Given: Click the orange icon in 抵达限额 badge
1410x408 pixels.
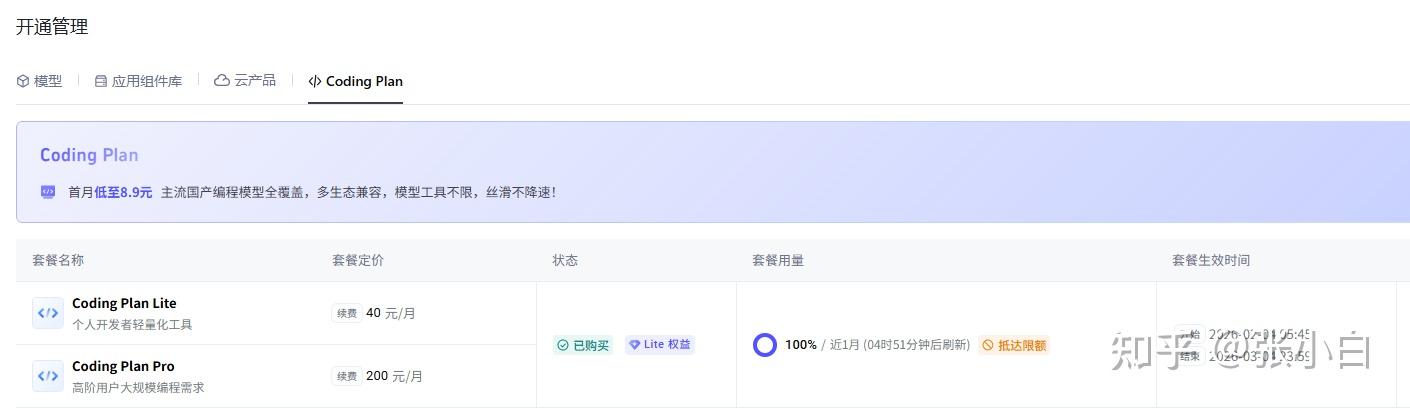Looking at the screenshot, I should coord(988,345).
